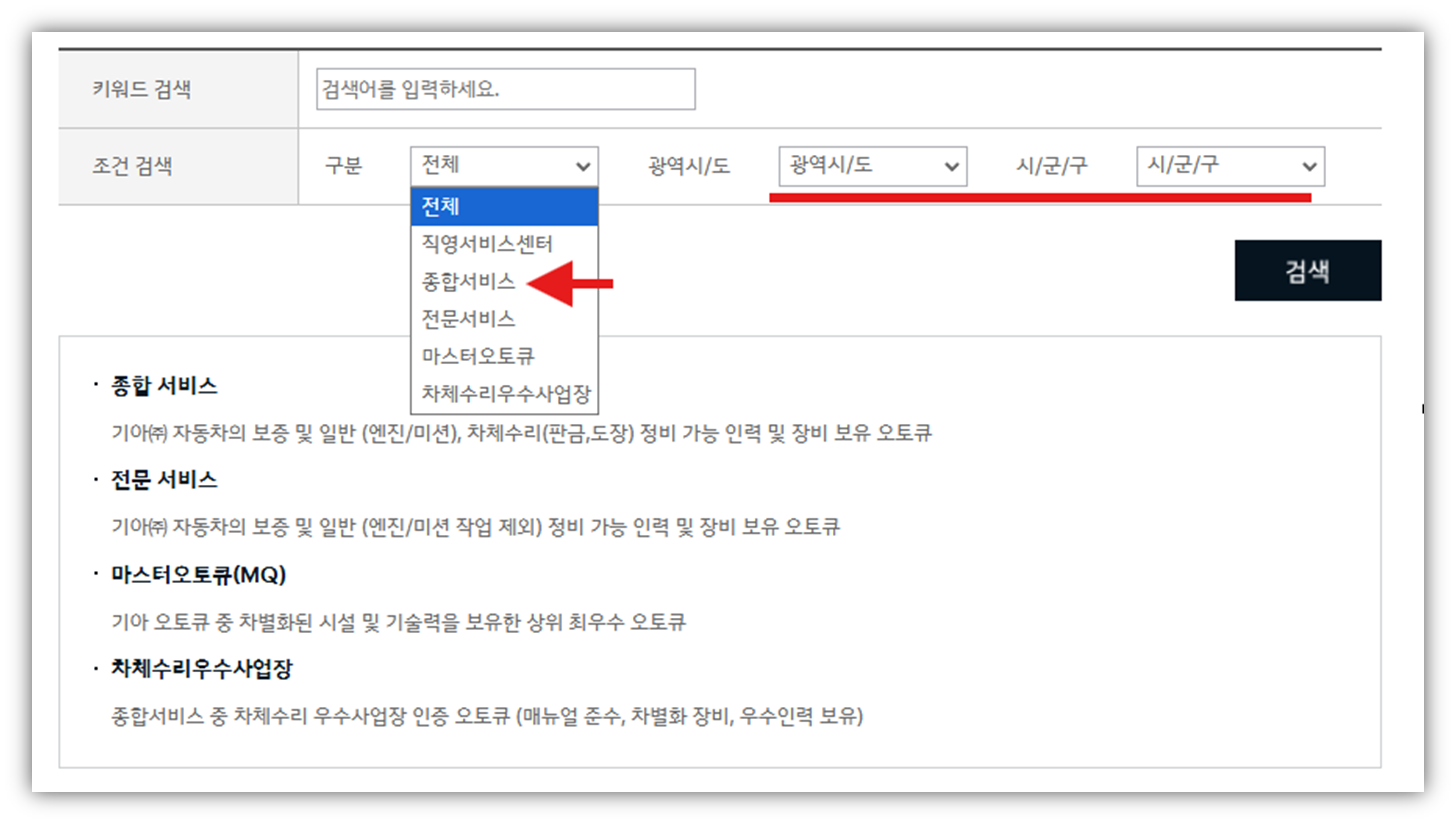Viewport: 1456px width, 824px height.
Task: Click the 마스터오토큐(MQ) bold heading
Action: (199, 575)
